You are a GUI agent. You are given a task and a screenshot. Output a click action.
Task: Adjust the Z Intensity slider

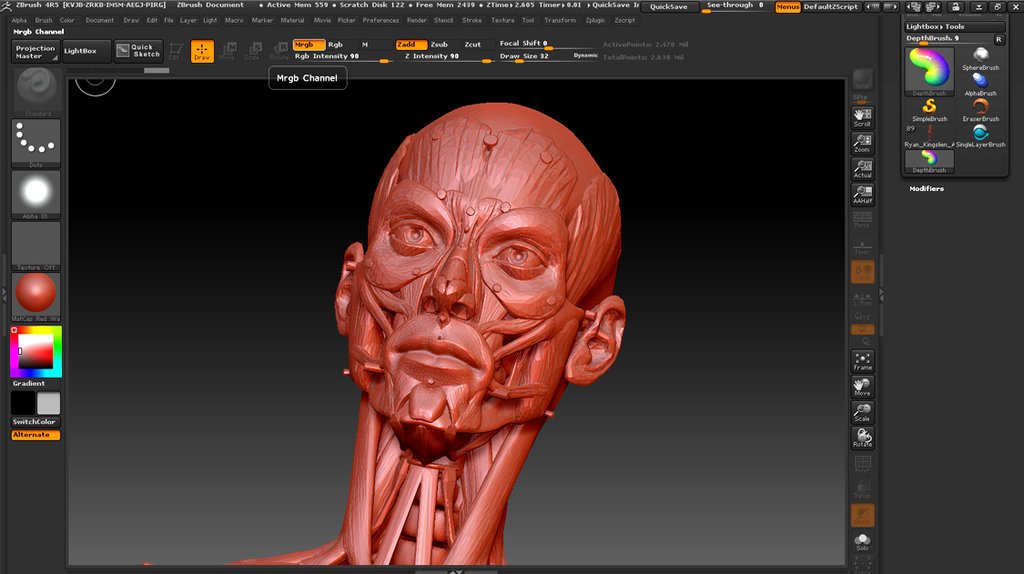click(445, 57)
